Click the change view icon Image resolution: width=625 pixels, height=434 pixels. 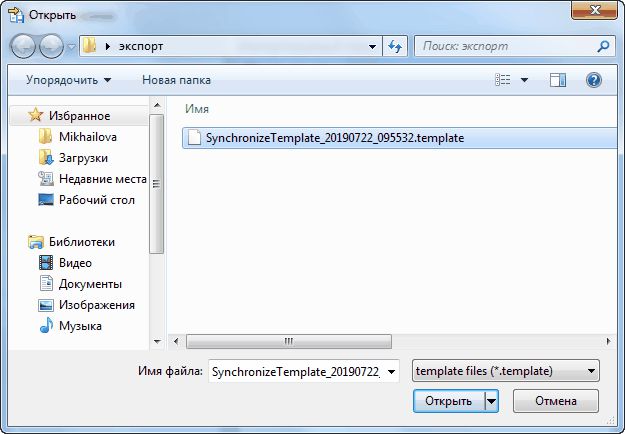[504, 80]
